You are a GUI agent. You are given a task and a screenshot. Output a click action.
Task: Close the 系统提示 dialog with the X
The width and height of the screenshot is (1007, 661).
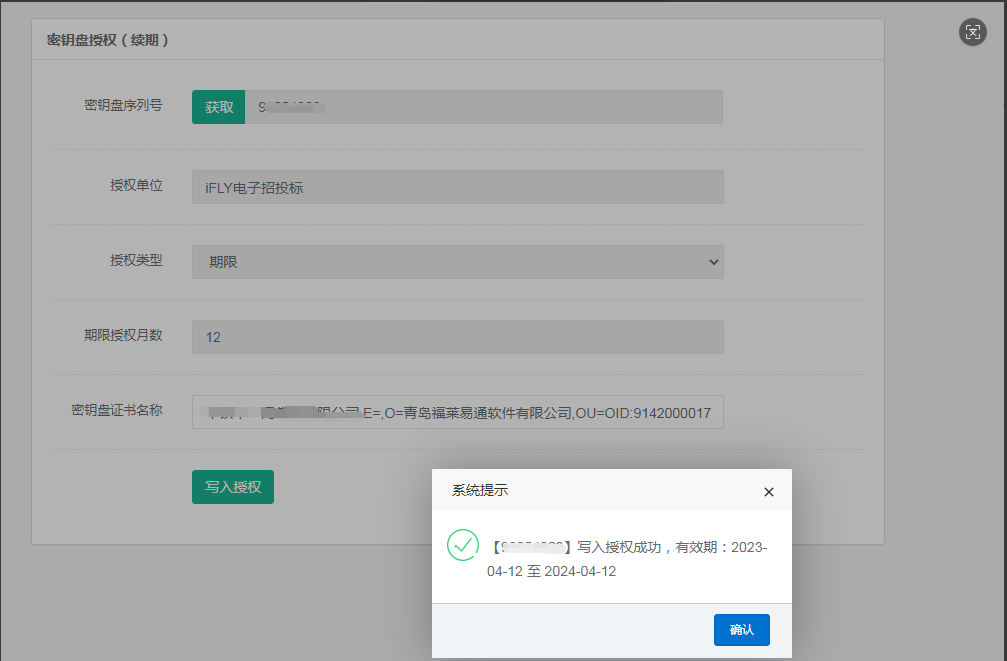[x=768, y=492]
